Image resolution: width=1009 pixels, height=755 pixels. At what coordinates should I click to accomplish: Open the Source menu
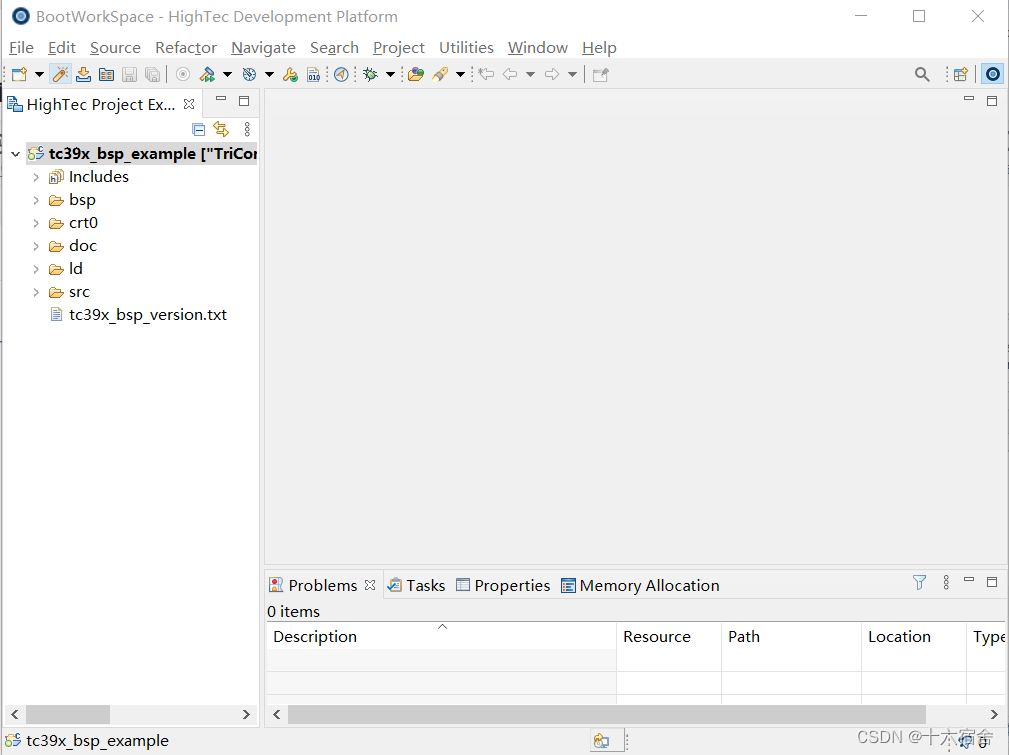[x=115, y=48]
